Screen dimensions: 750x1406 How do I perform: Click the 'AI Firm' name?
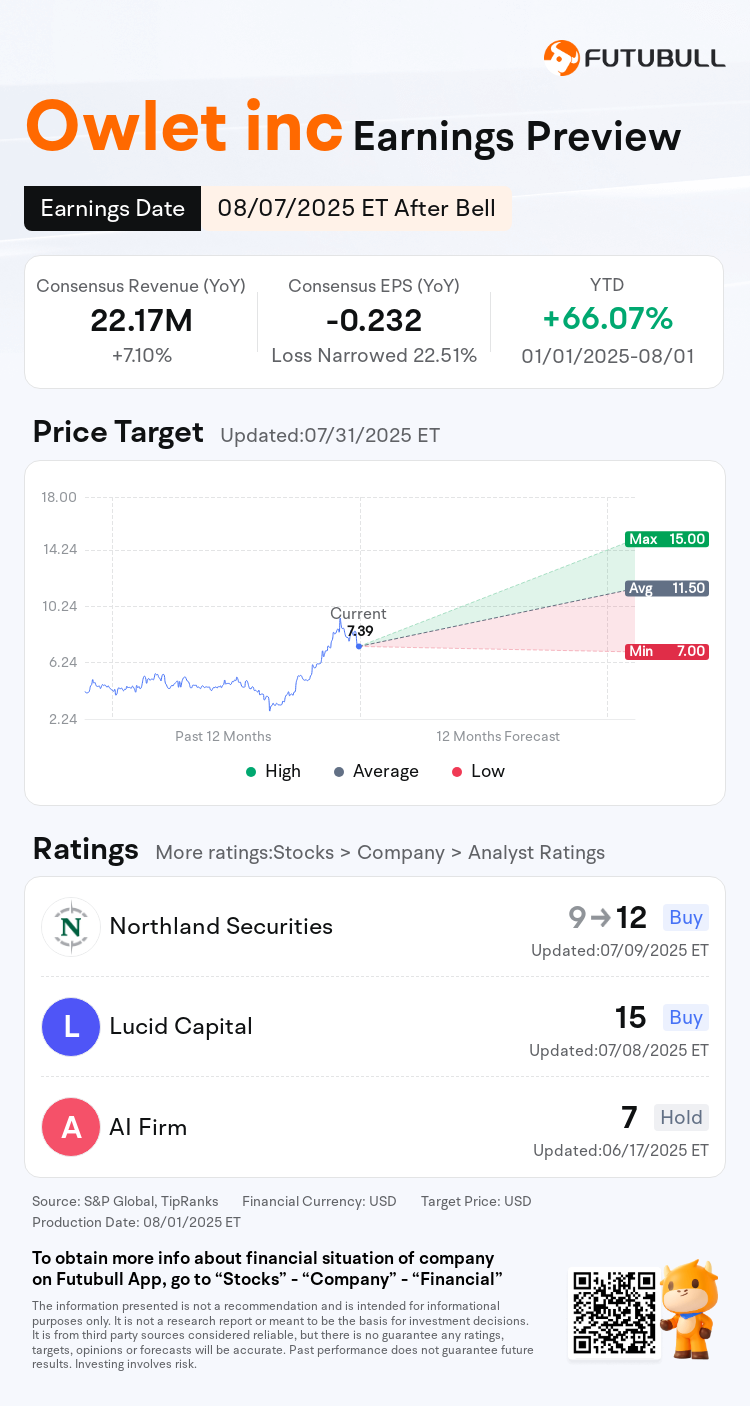148,1127
